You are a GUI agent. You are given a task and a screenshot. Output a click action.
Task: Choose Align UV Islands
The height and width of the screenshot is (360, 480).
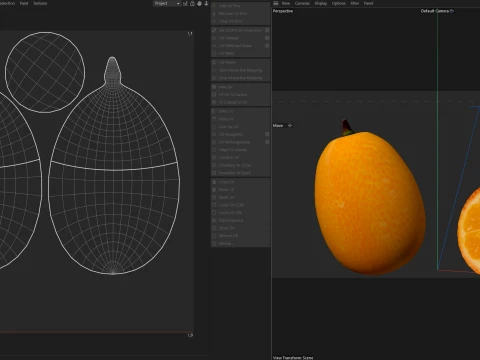tap(240, 150)
